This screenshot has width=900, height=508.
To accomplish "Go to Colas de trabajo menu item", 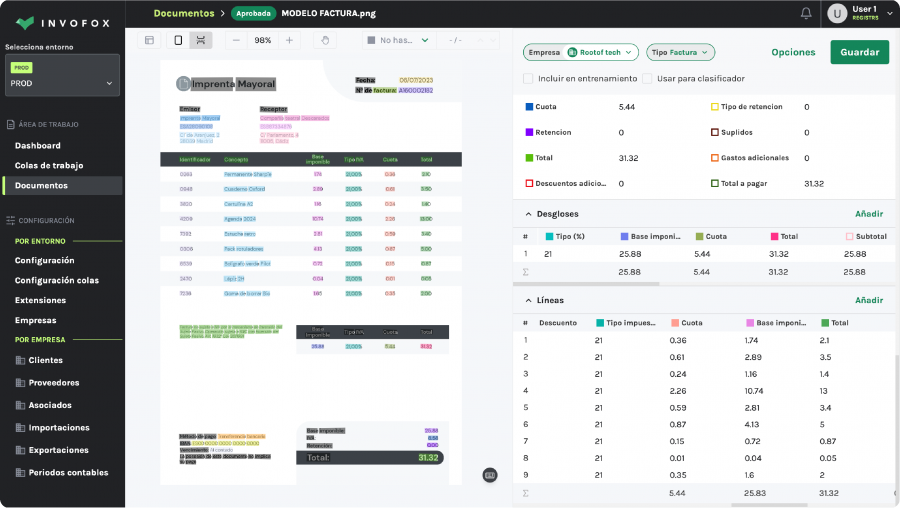I will point(49,165).
